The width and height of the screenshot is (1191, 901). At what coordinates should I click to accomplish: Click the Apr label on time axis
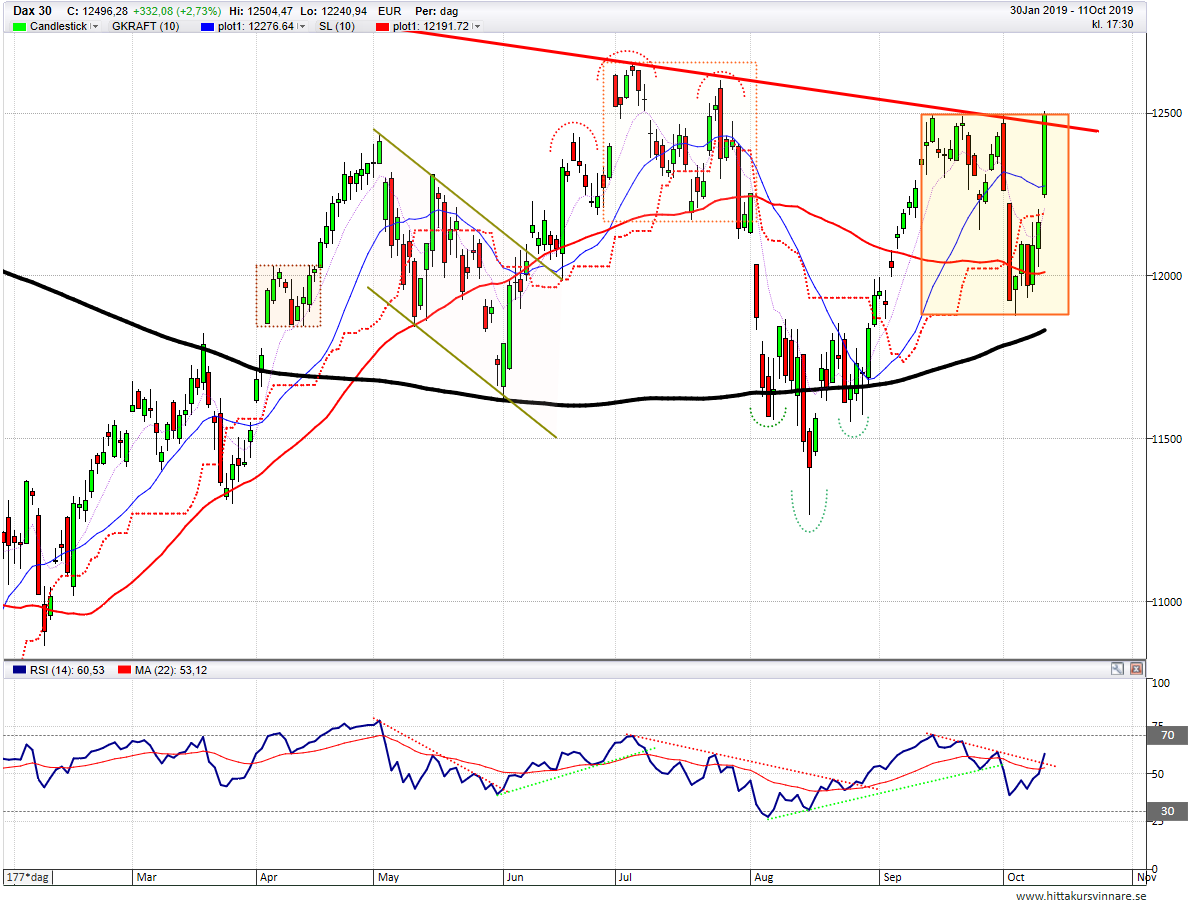(x=269, y=877)
